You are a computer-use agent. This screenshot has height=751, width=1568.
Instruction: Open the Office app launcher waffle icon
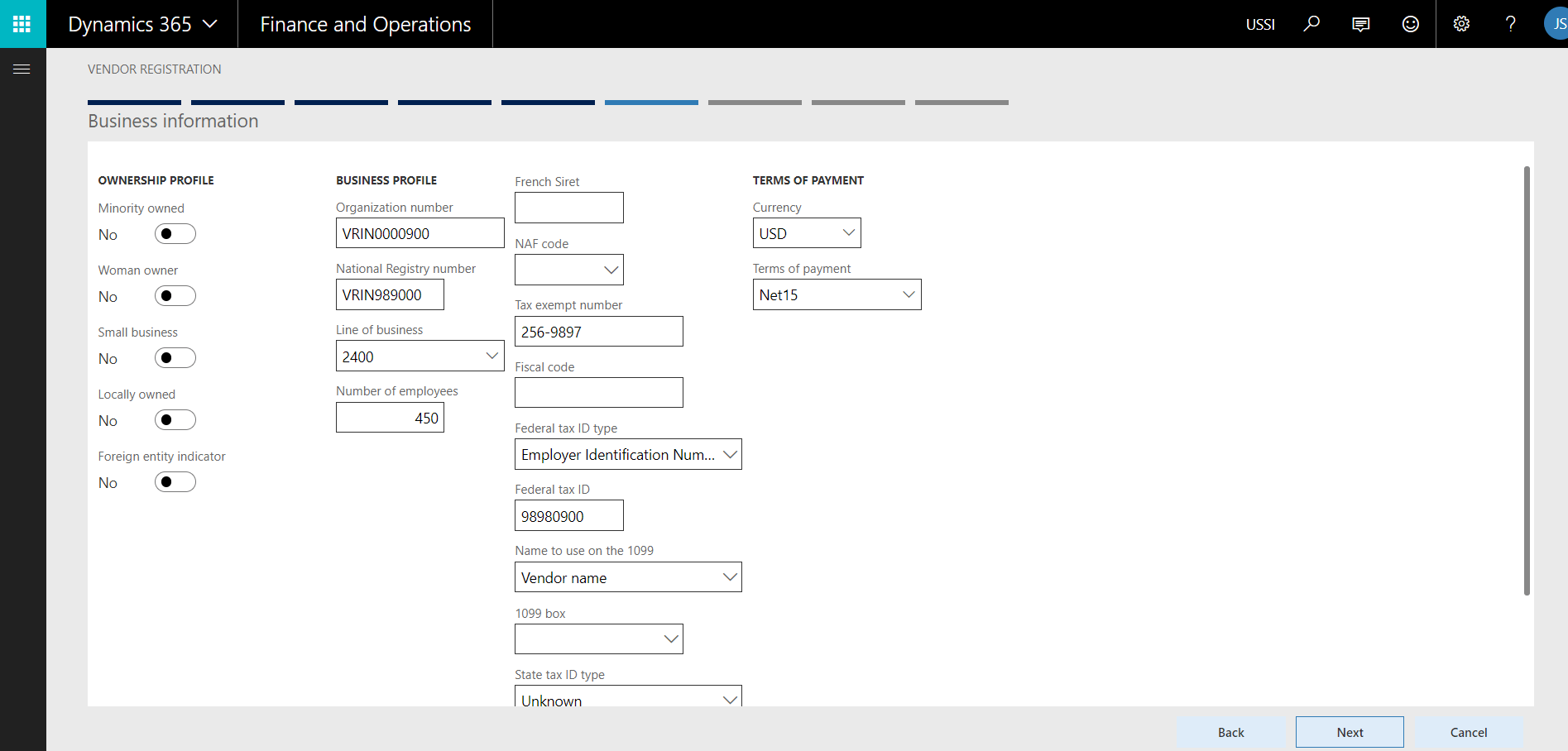[22, 23]
